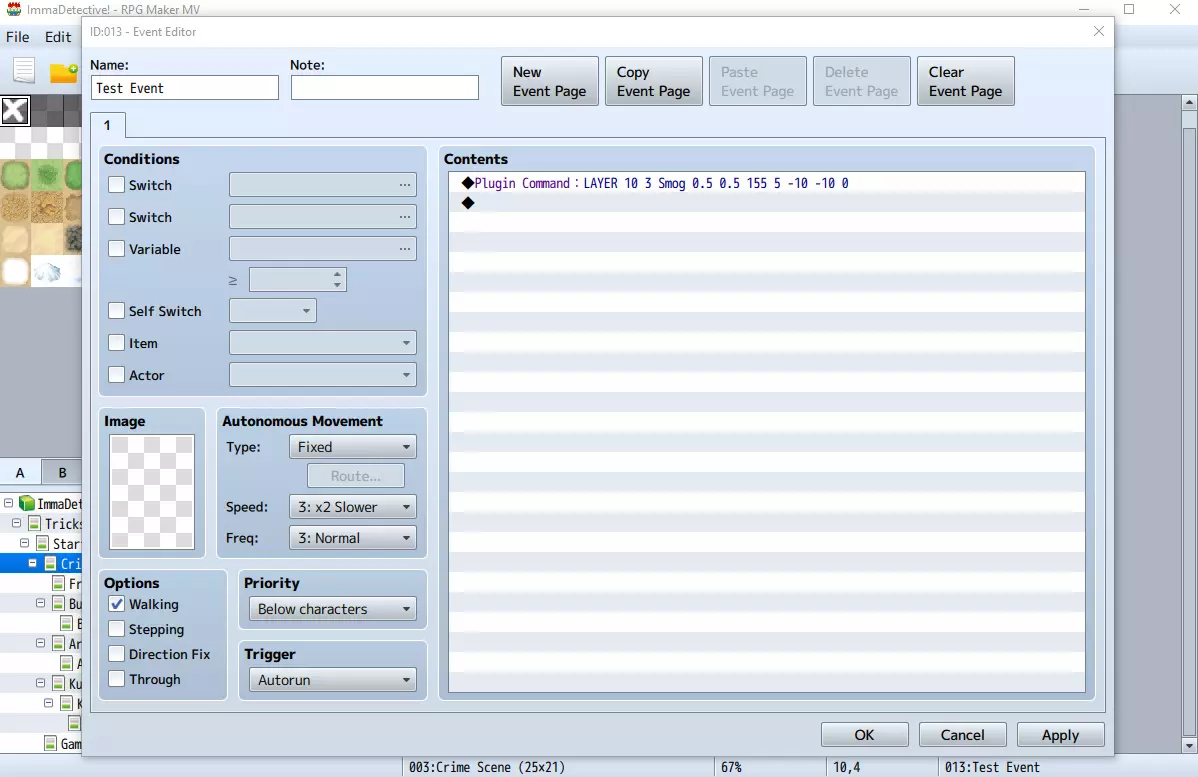Image resolution: width=1198 pixels, height=777 pixels.
Task: Open the Actor condition dropdown
Action: 322,375
